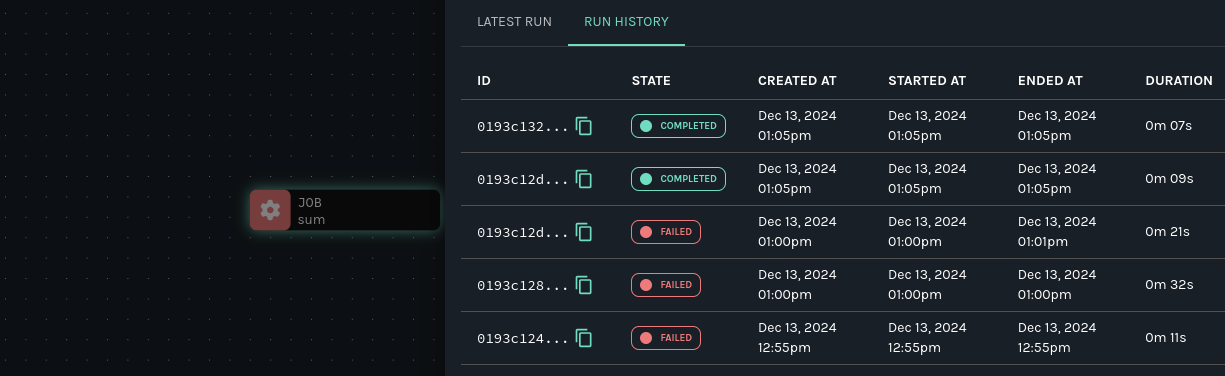
Task: Copy ID of the 0m 09s completed run
Action: pos(584,179)
